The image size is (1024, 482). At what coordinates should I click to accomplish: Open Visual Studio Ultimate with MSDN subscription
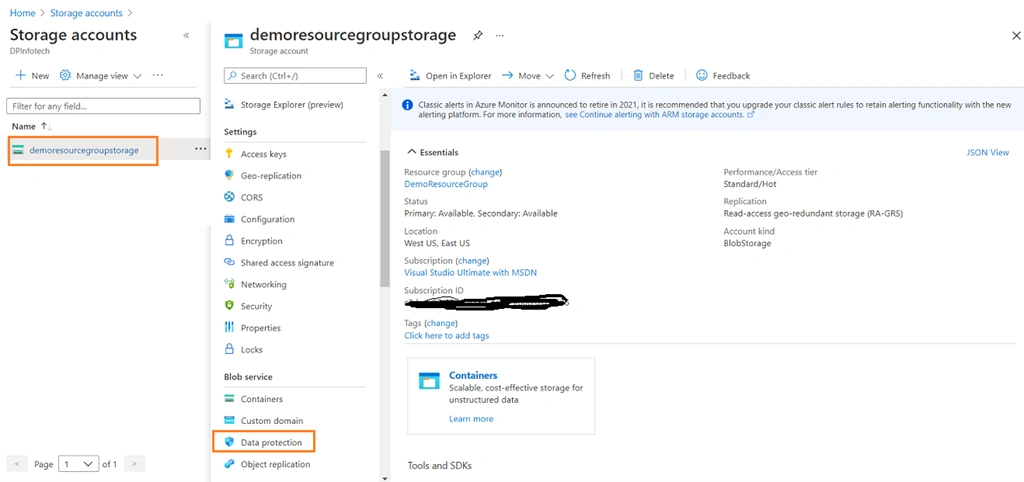point(470,272)
